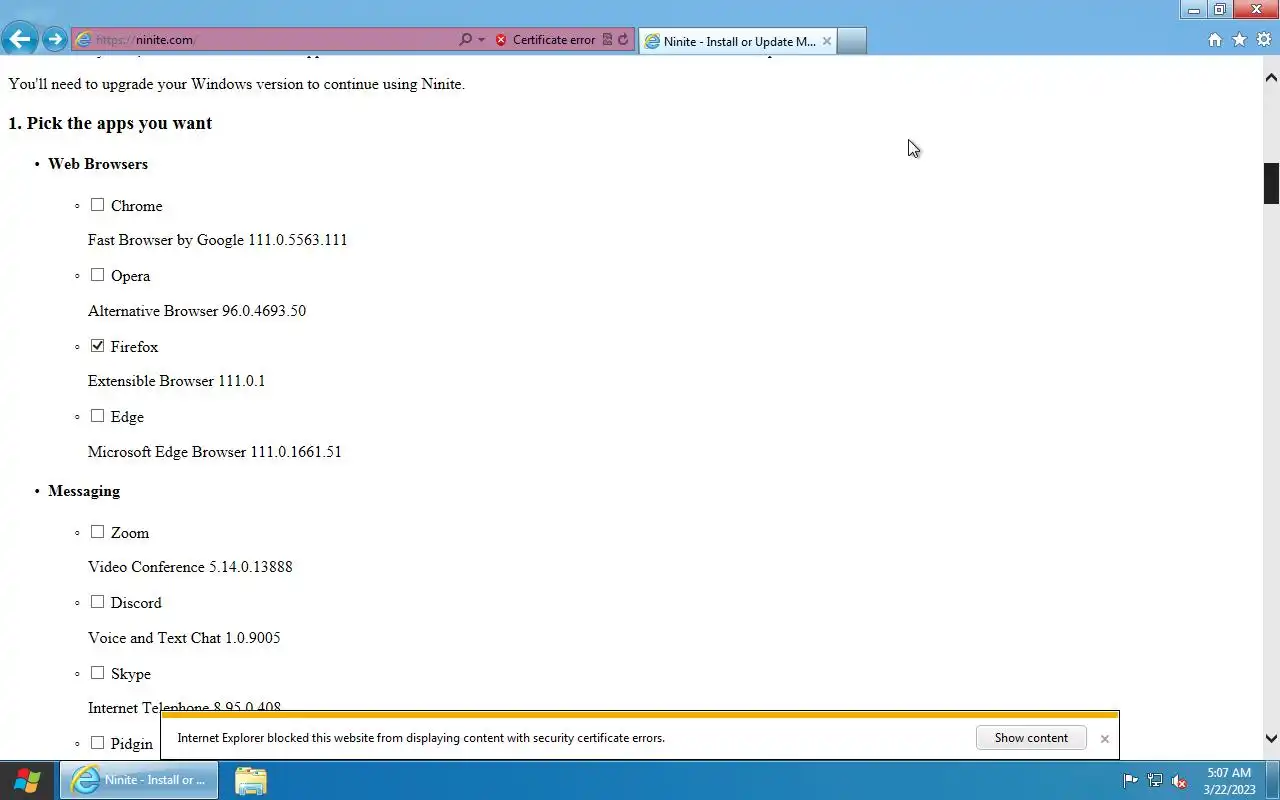This screenshot has height=800, width=1280.
Task: Check the Discord checkbox
Action: click(x=97, y=601)
